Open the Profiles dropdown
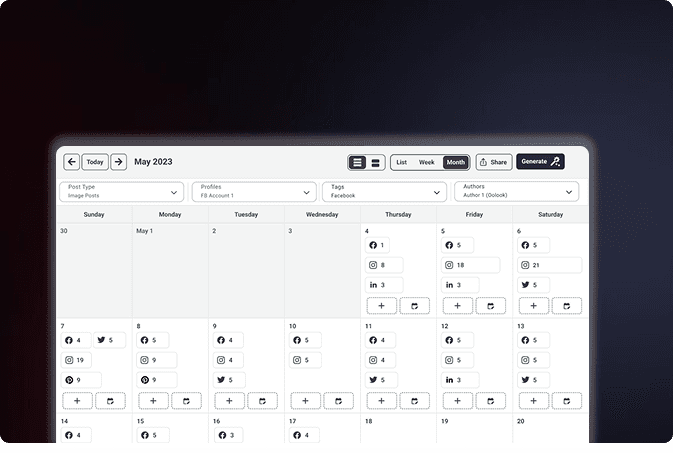The width and height of the screenshot is (673, 453). (x=254, y=192)
